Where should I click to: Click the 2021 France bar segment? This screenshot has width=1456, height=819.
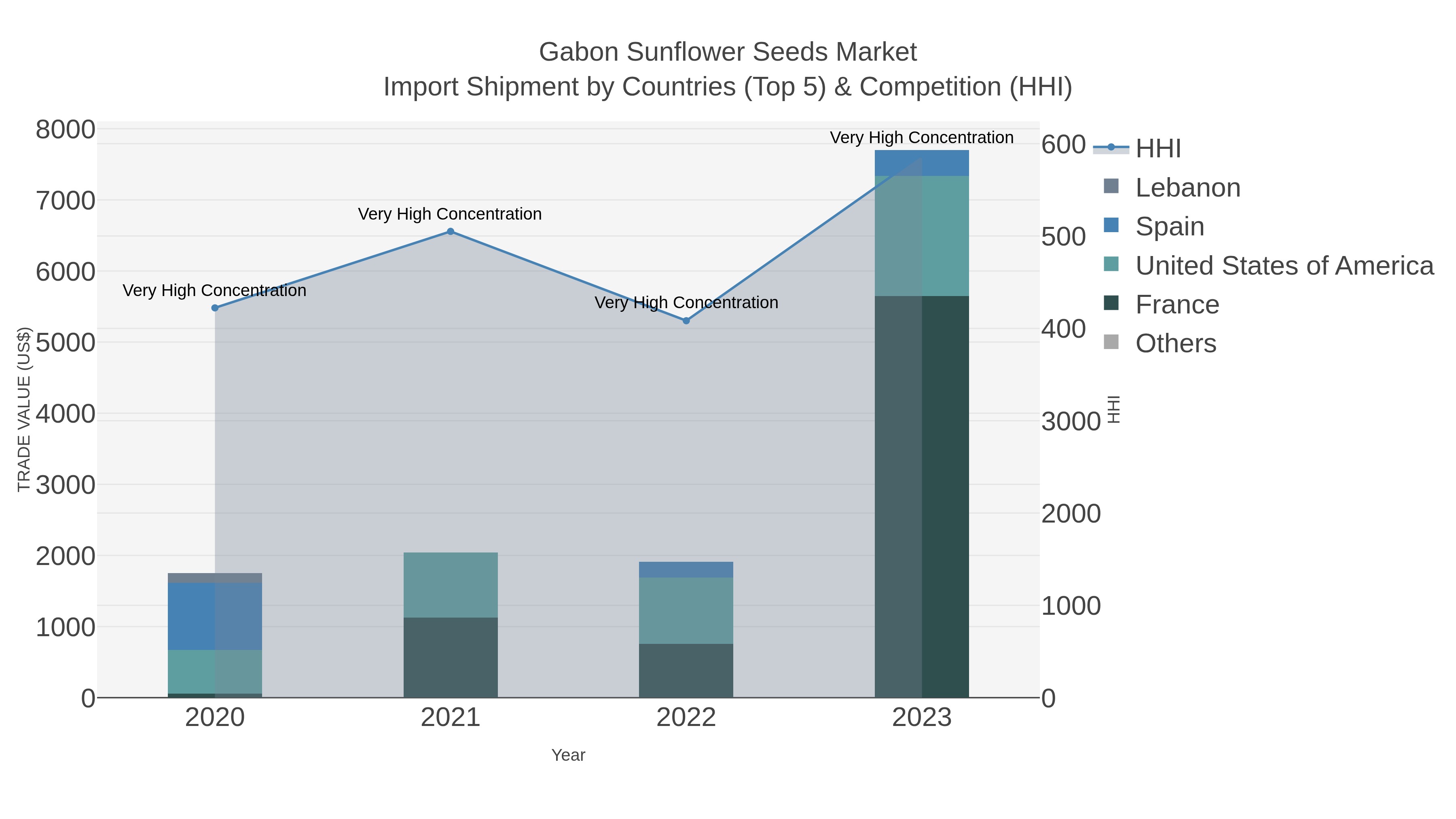click(x=451, y=657)
